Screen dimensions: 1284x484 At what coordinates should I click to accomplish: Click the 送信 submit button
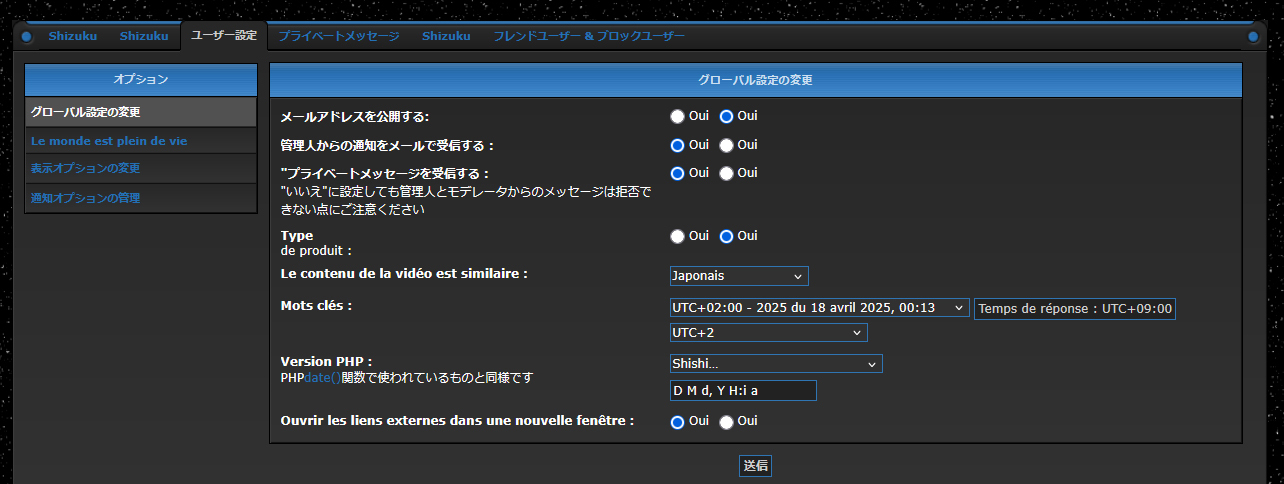(x=756, y=466)
